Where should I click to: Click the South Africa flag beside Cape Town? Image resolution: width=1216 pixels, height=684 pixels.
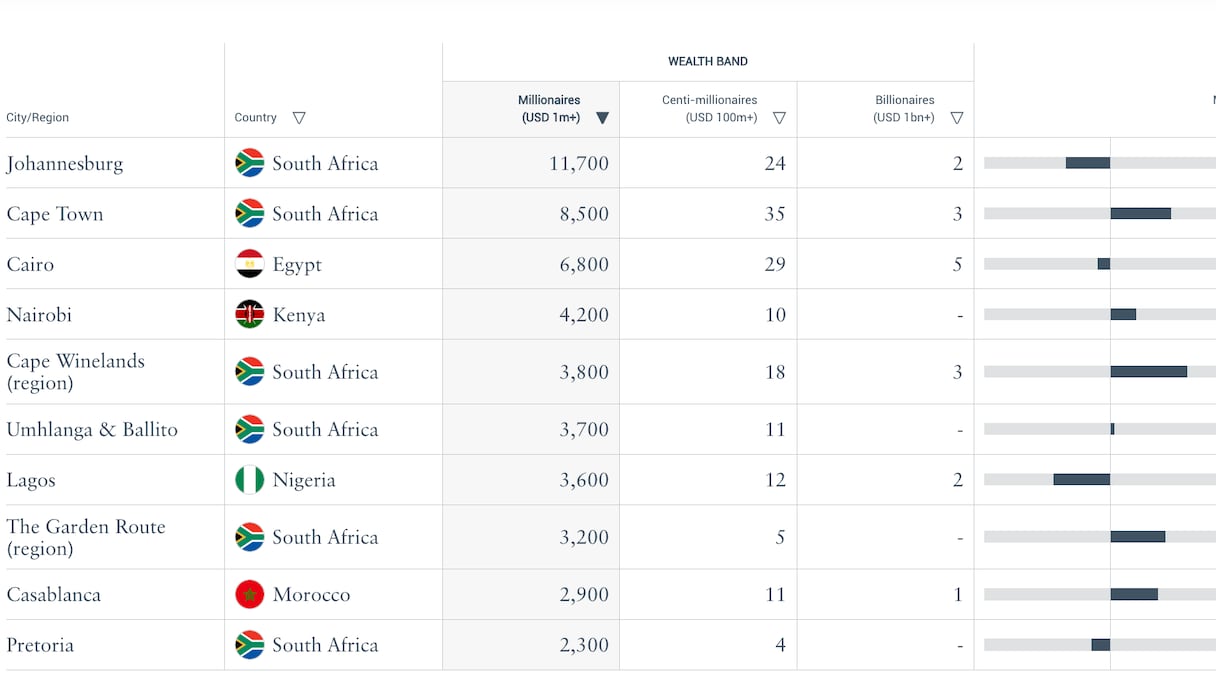[249, 214]
